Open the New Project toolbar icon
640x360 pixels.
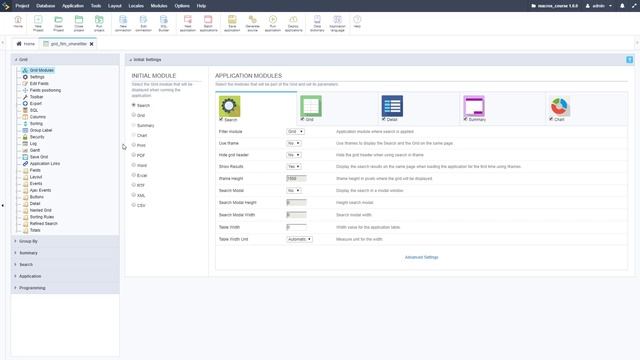(x=38, y=23)
